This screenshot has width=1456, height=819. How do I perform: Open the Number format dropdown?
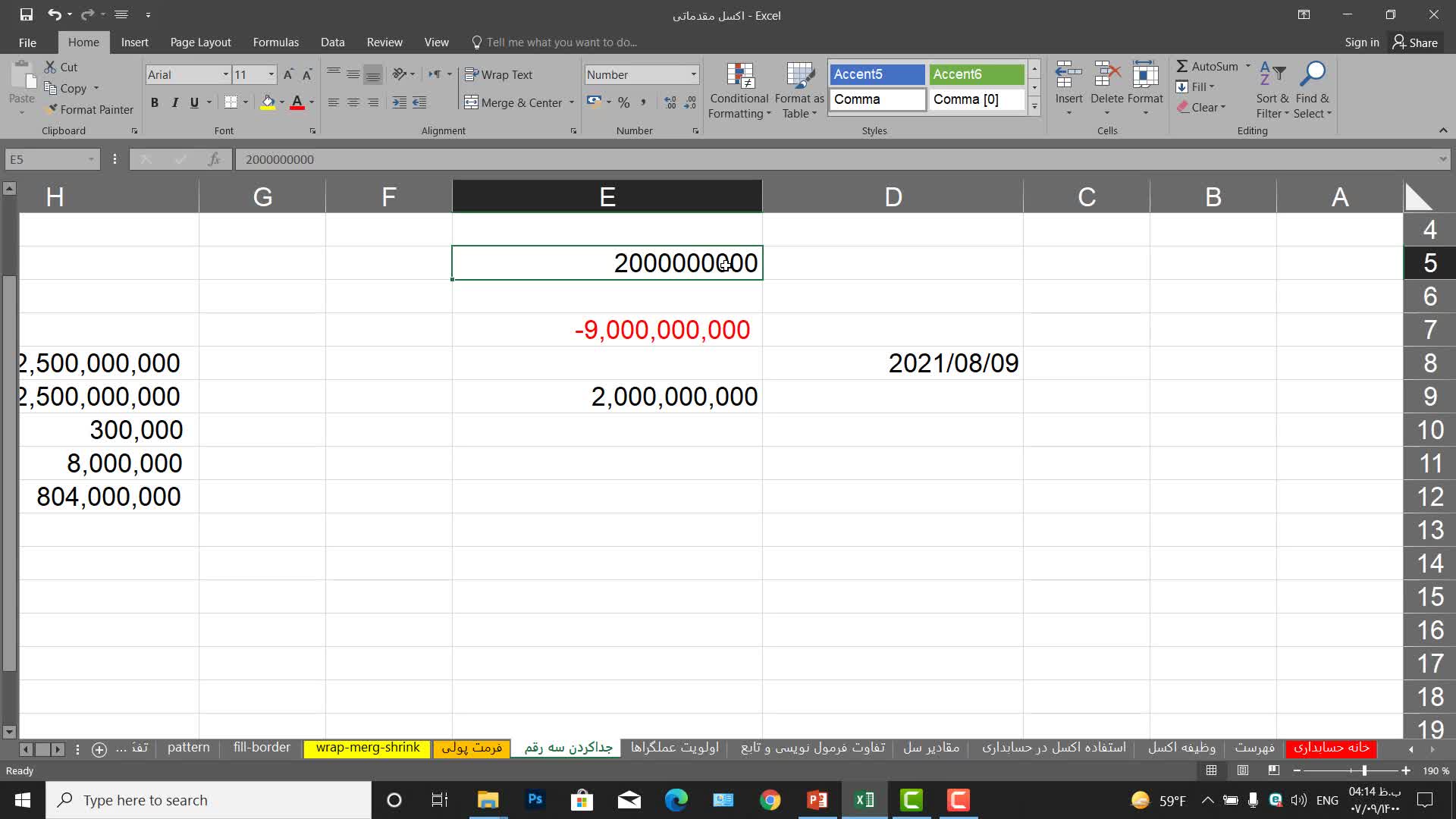(693, 74)
